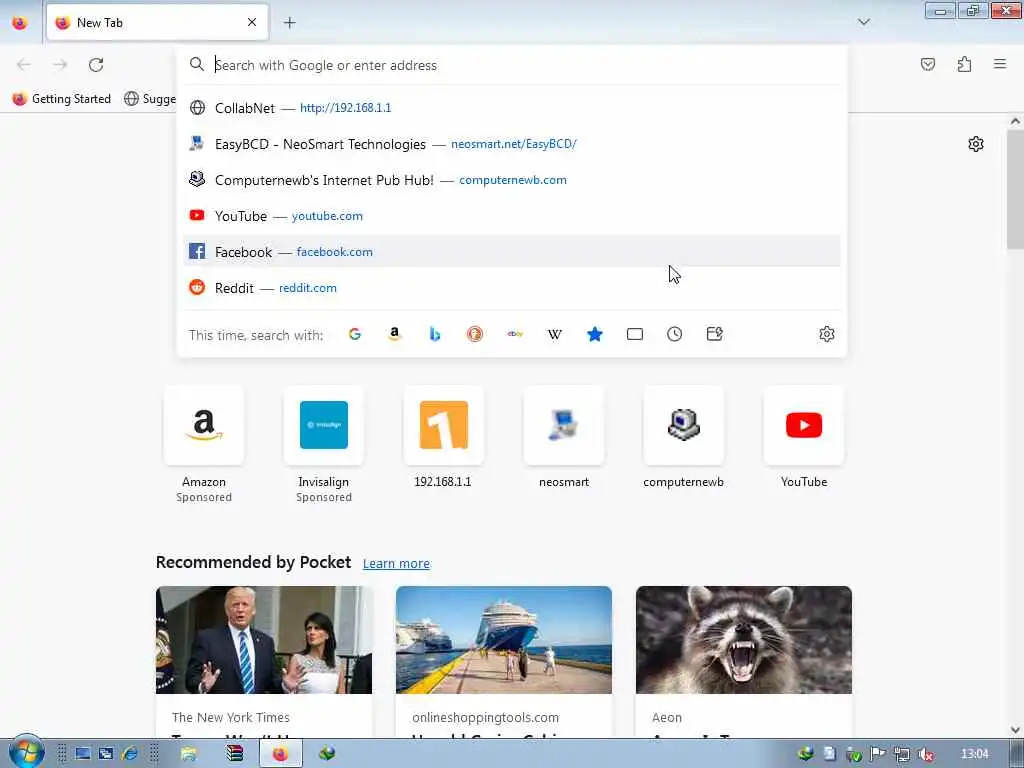Click scrollbar down arrow
The image size is (1024, 768).
(1015, 729)
